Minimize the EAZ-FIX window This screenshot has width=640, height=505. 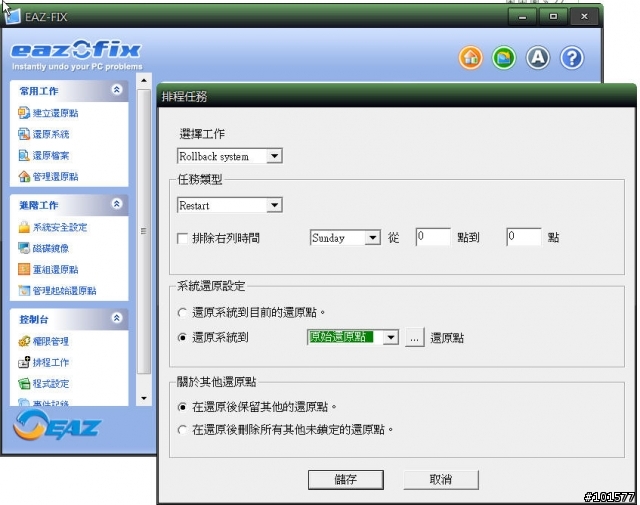point(522,17)
